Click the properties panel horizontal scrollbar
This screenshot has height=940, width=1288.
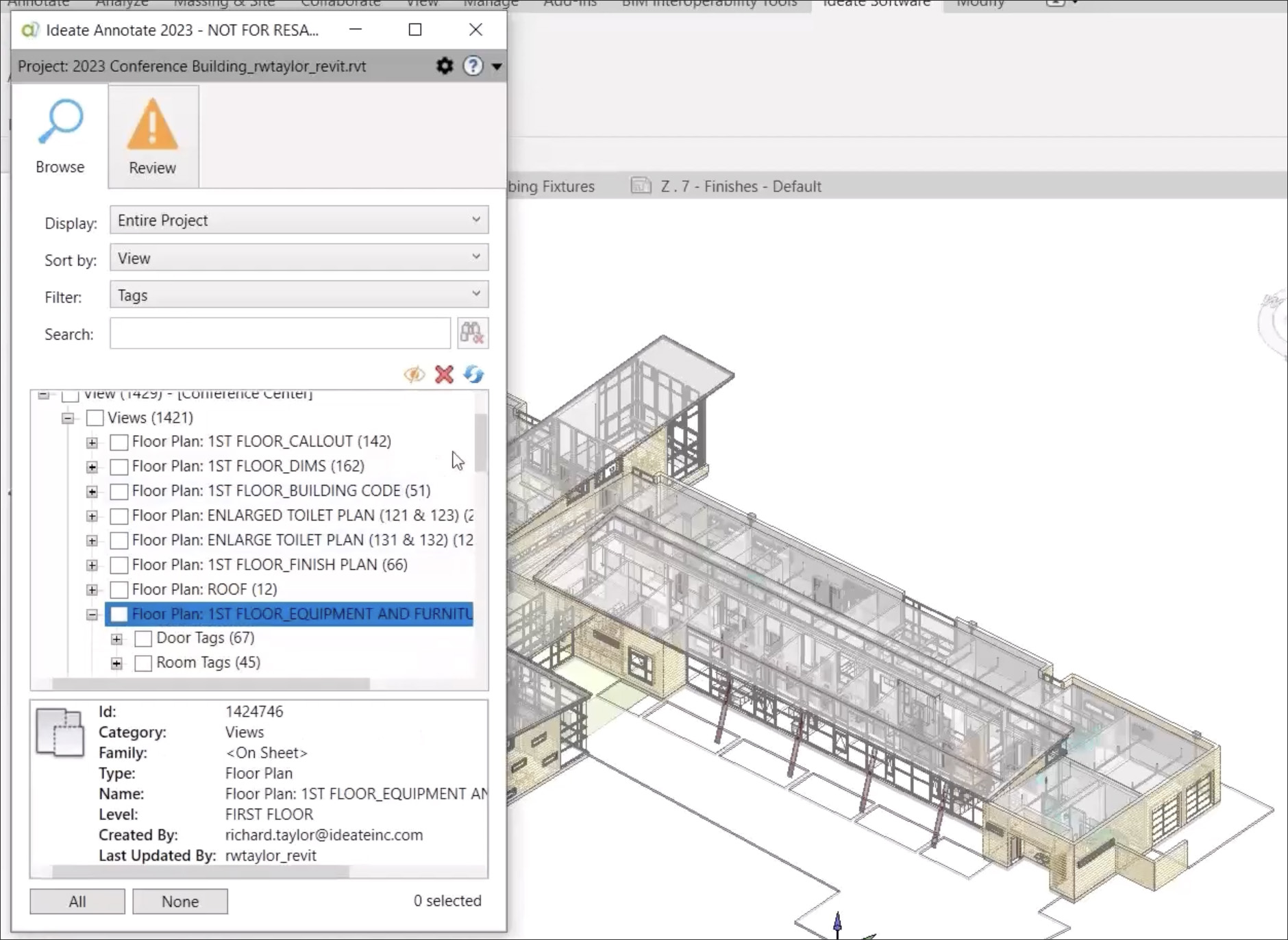(200, 871)
